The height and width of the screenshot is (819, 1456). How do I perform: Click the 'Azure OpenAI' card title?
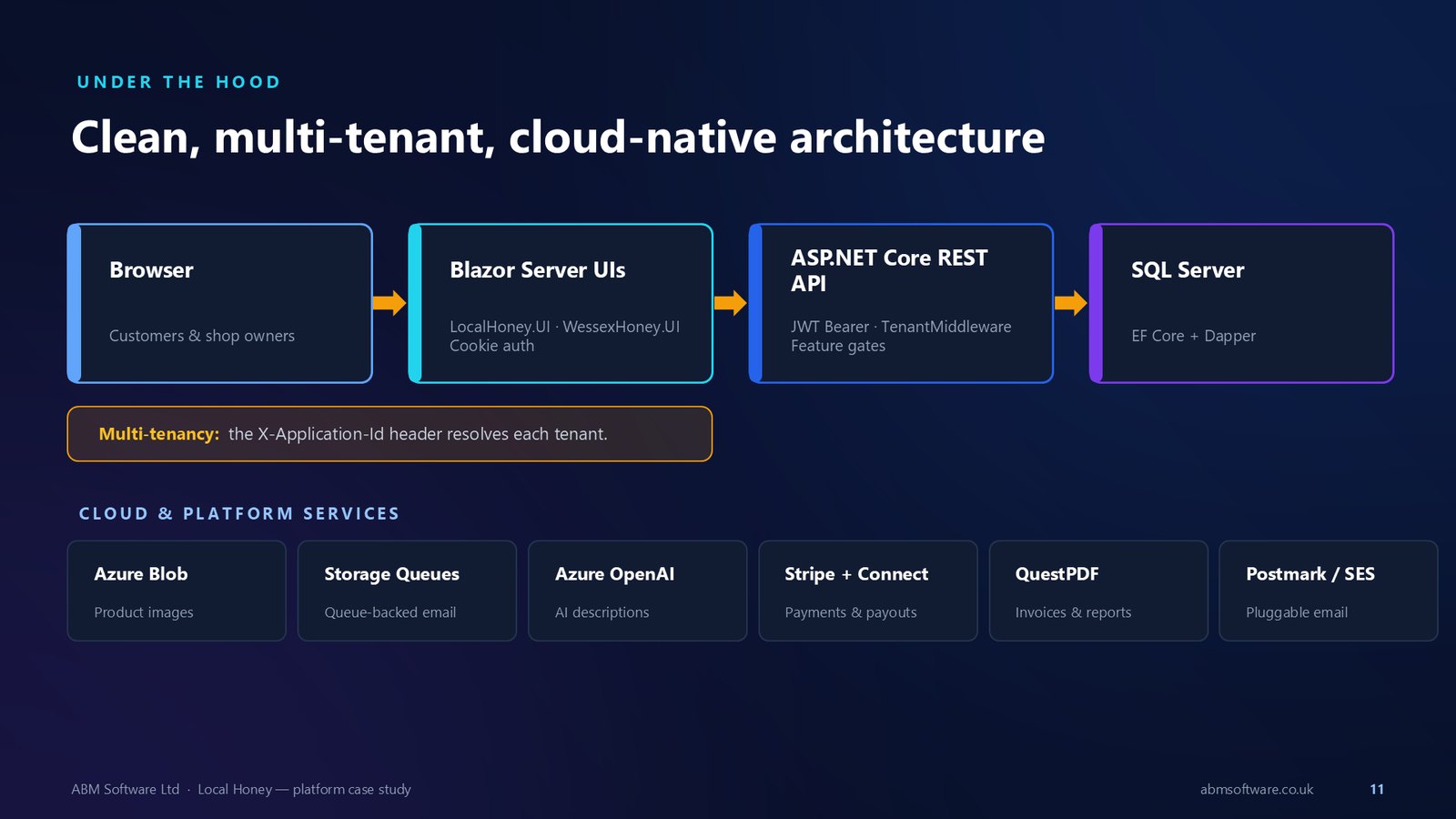pos(615,574)
